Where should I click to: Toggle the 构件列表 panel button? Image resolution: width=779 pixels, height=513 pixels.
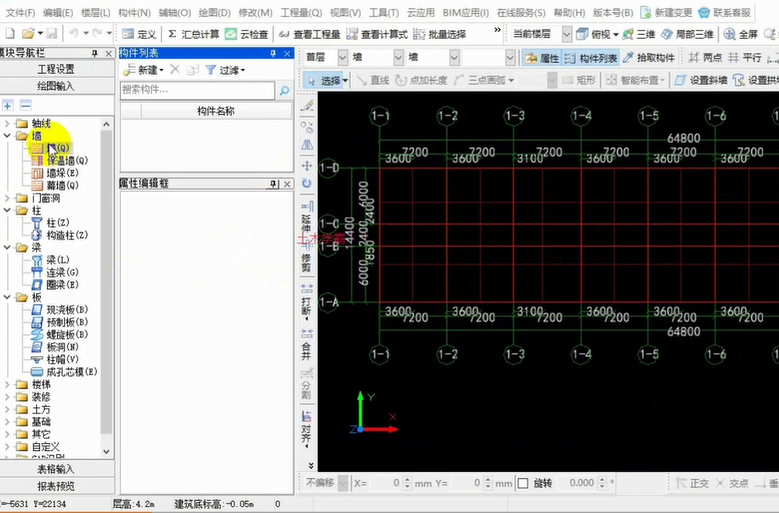pyautogui.click(x=591, y=58)
